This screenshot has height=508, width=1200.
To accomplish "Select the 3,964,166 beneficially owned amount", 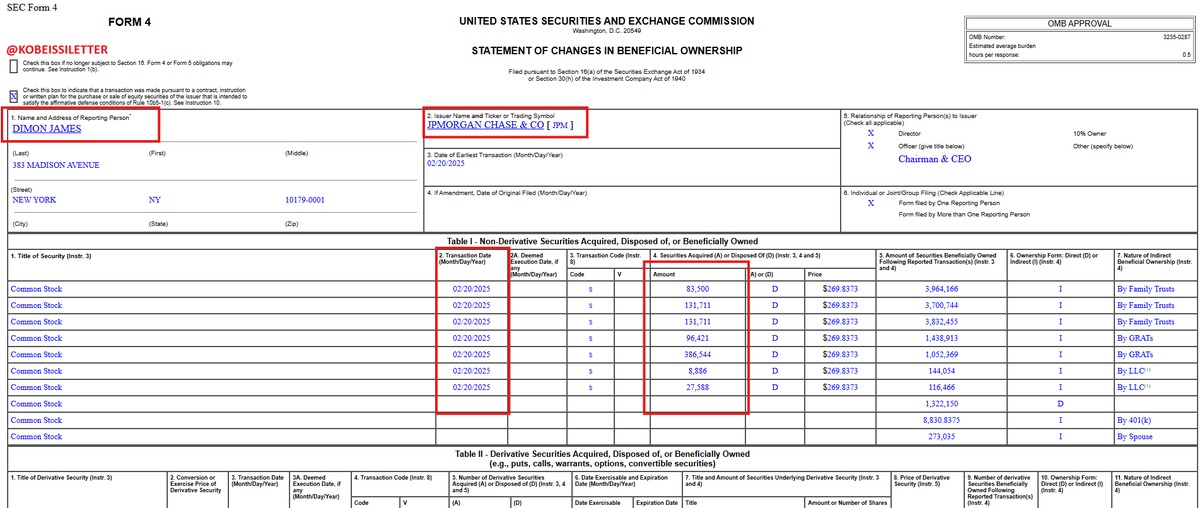I will pos(968,288).
